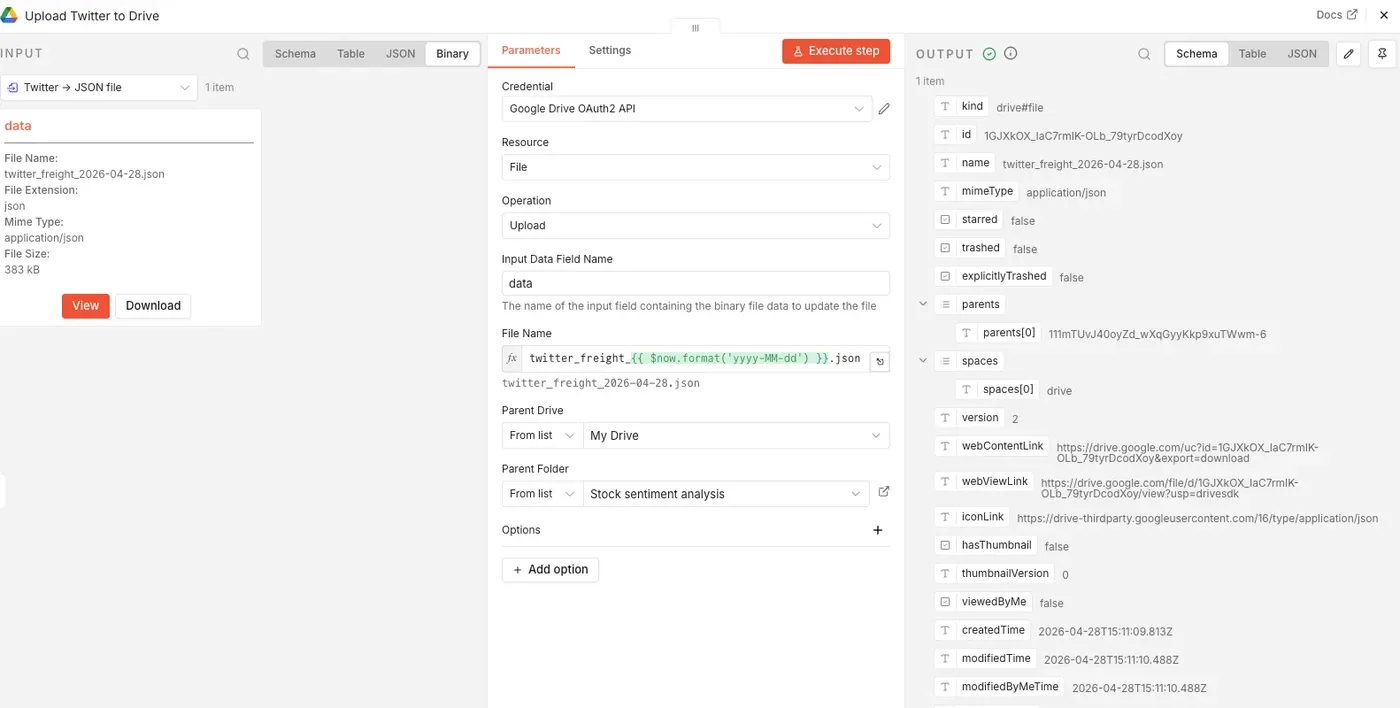The image size is (1400, 708).
Task: Open the Resource dropdown
Action: (x=695, y=167)
